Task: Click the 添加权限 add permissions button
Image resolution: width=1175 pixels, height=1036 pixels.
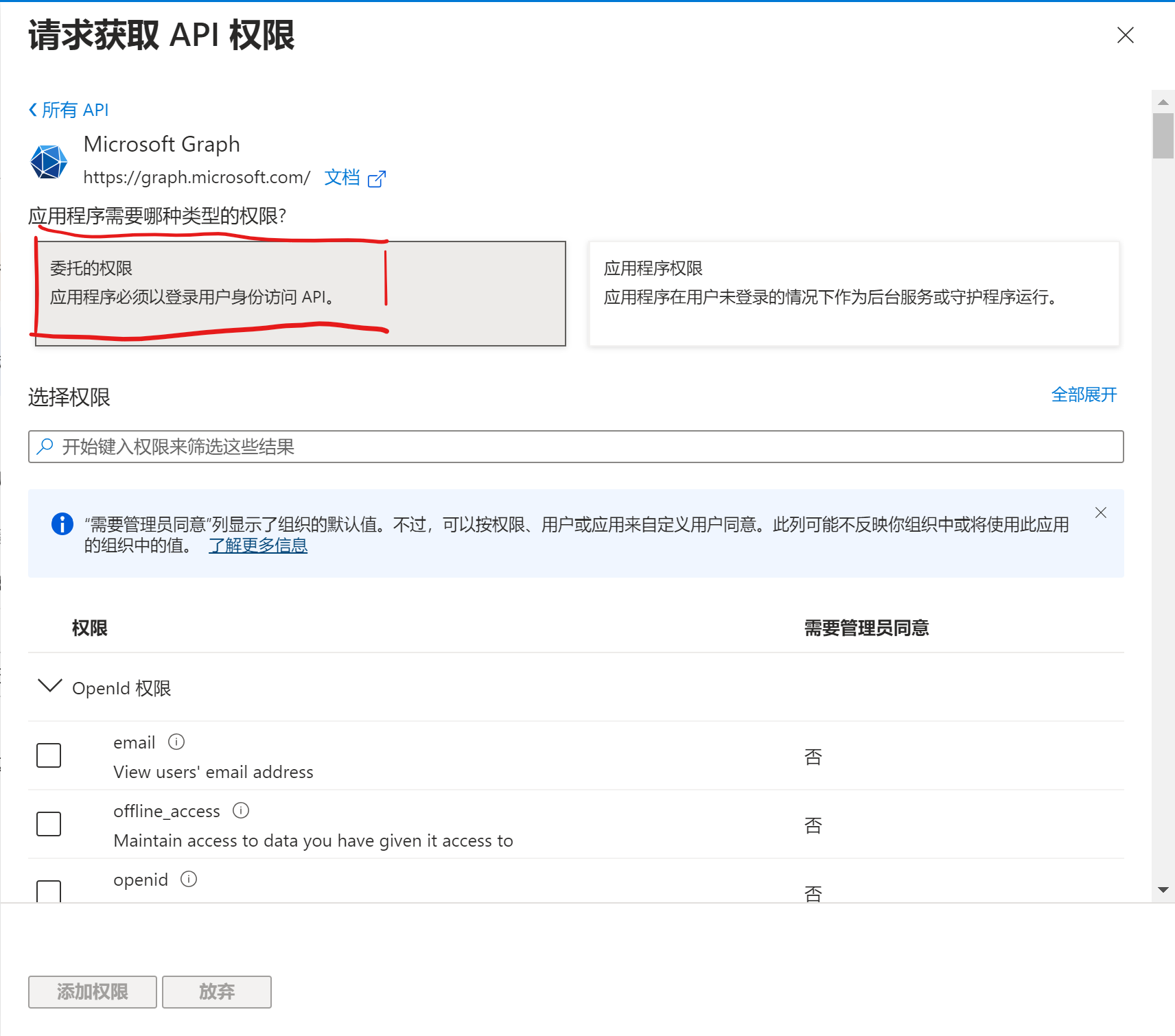Action: [x=93, y=992]
